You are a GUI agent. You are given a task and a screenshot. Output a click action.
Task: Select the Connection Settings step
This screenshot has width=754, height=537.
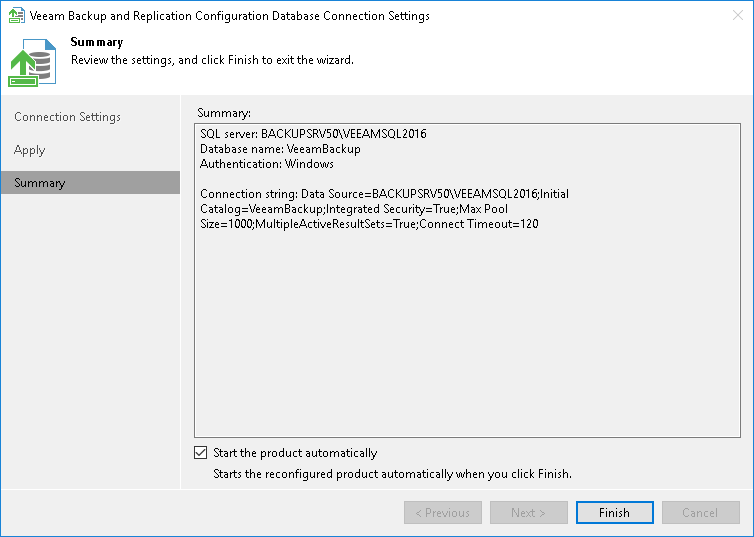67,117
